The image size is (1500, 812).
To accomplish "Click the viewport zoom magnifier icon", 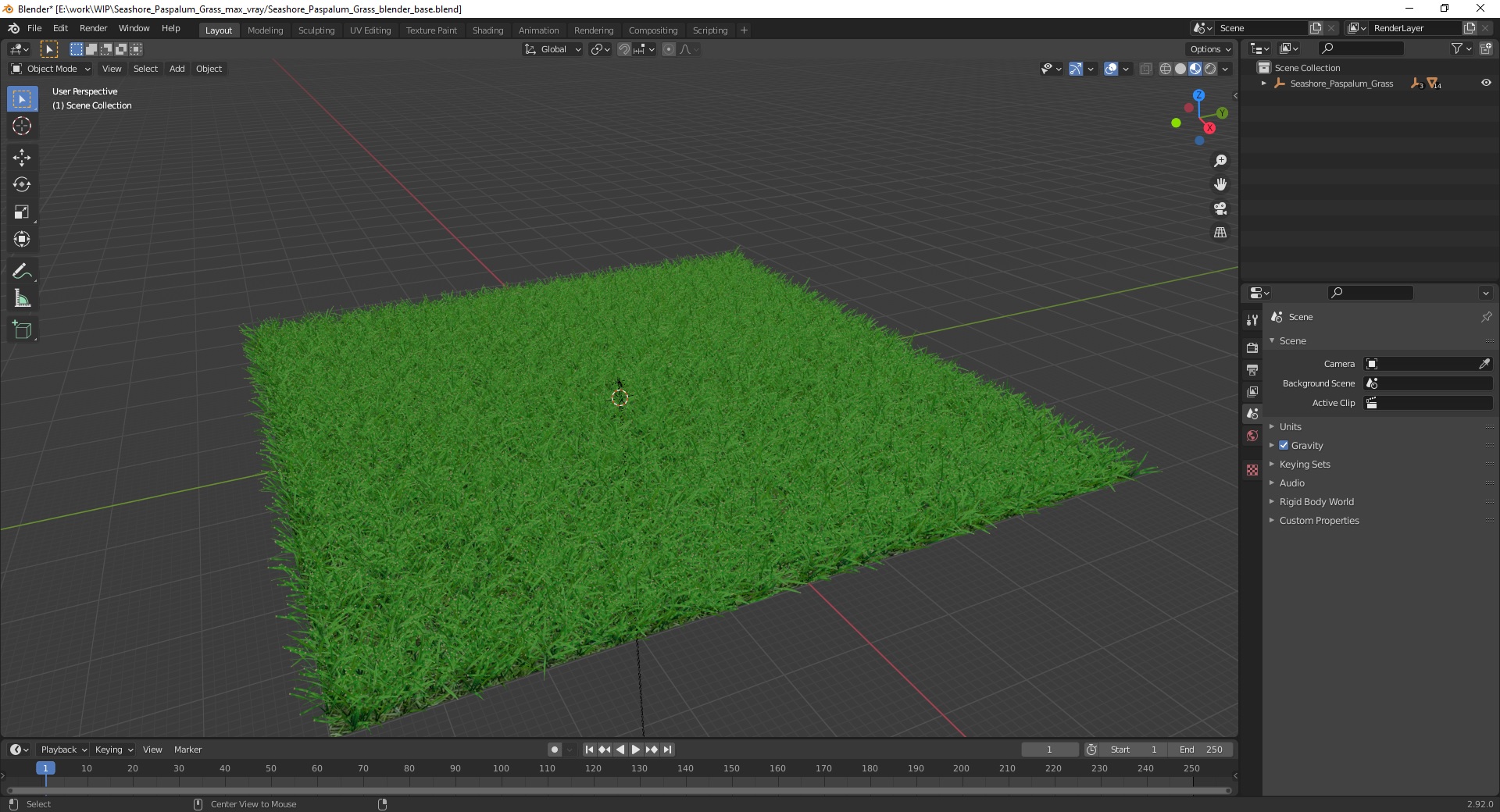I will pyautogui.click(x=1220, y=161).
